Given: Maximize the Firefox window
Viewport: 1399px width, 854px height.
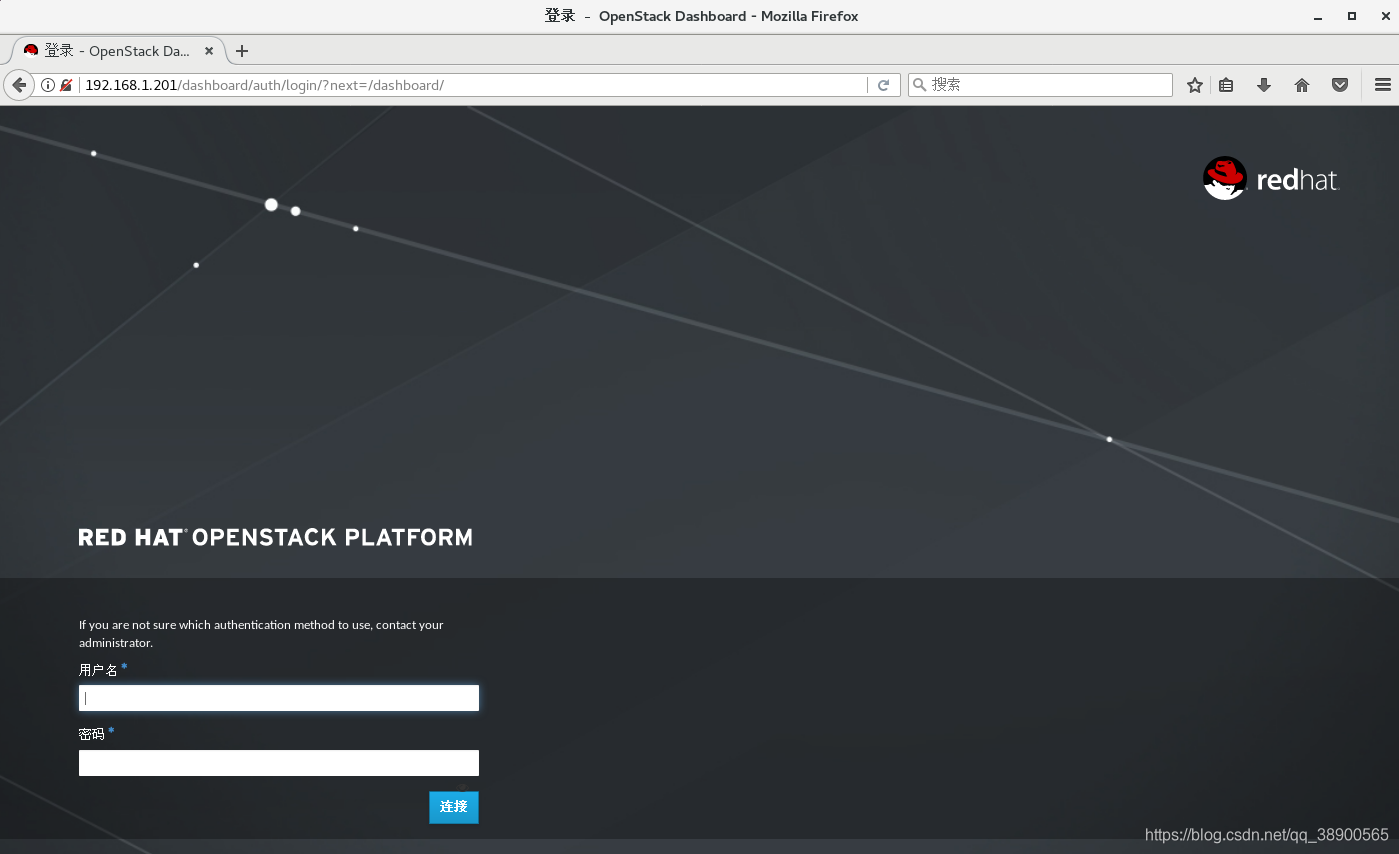Looking at the screenshot, I should pos(1352,16).
